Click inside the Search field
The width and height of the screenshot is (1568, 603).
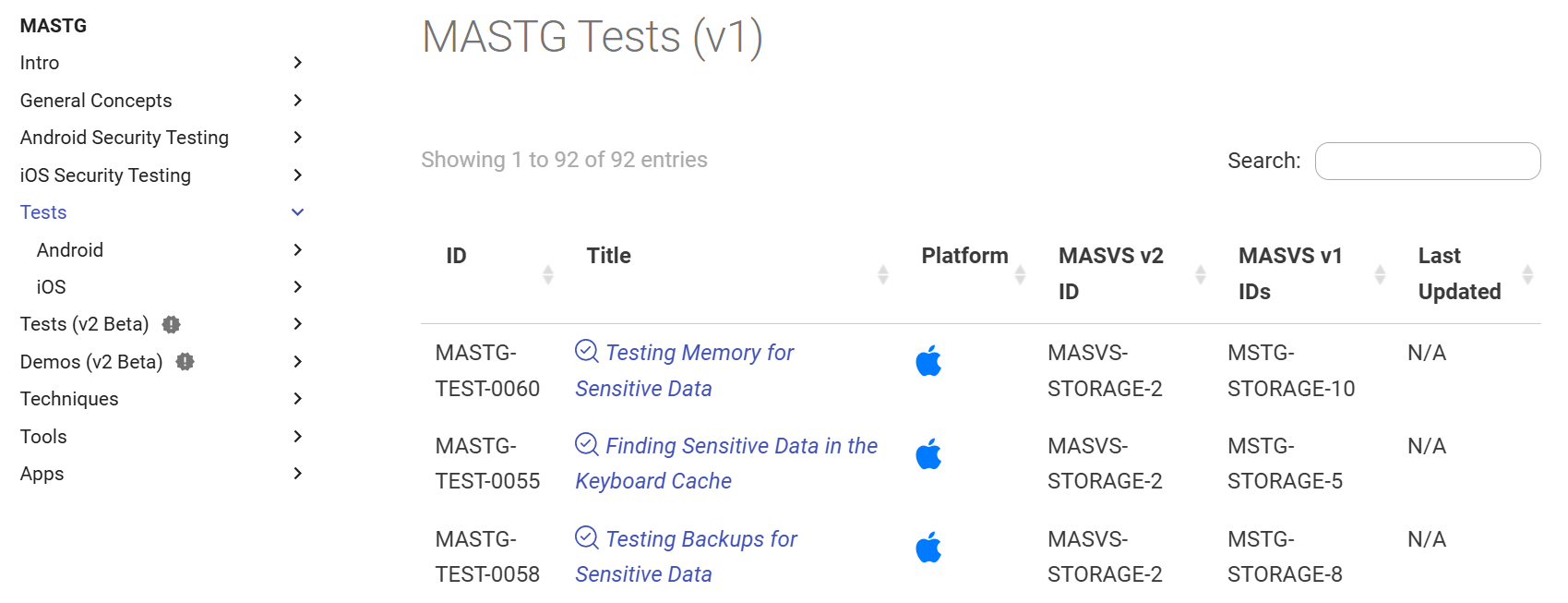[x=1427, y=161]
